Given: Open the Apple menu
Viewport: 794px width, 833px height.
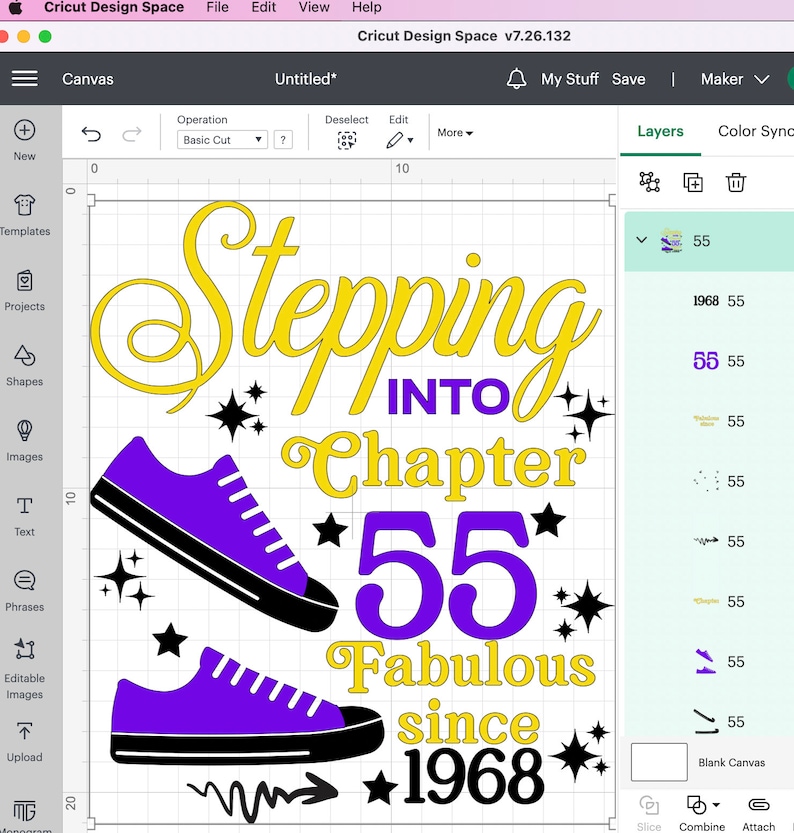Looking at the screenshot, I should click(x=15, y=8).
